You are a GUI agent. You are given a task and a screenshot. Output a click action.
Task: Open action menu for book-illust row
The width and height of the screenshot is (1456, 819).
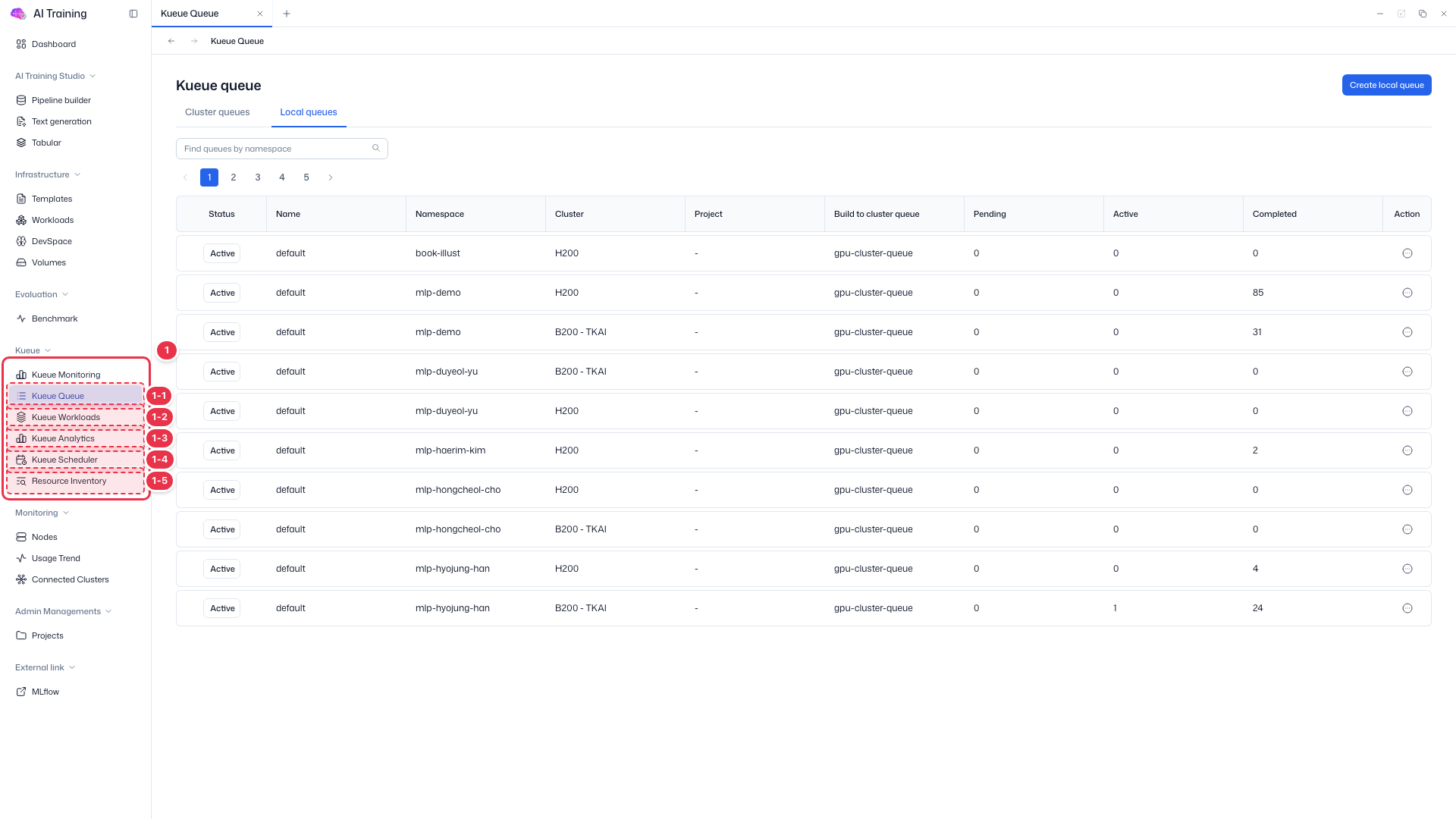pos(1407,253)
